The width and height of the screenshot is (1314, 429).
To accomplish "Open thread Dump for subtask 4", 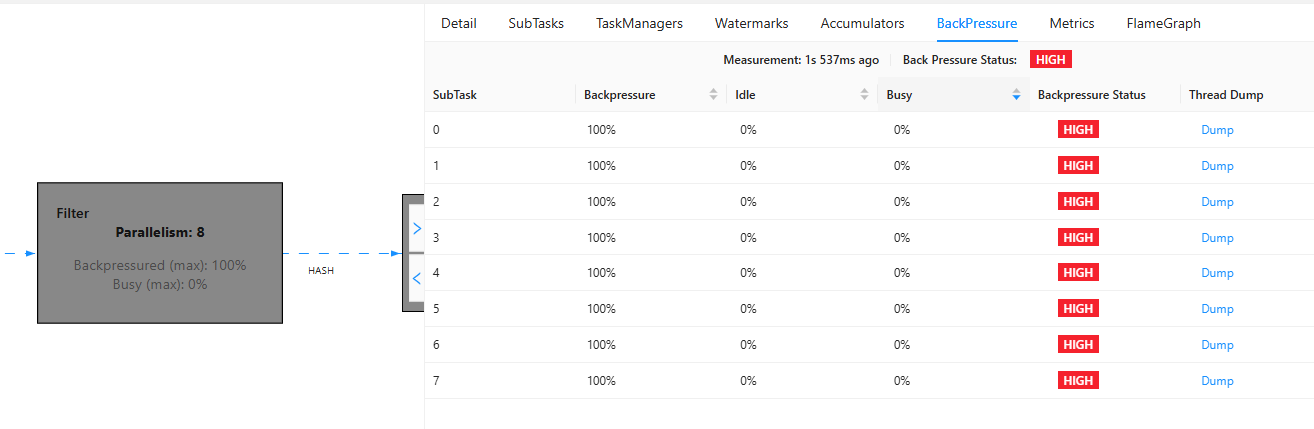I will (1217, 273).
